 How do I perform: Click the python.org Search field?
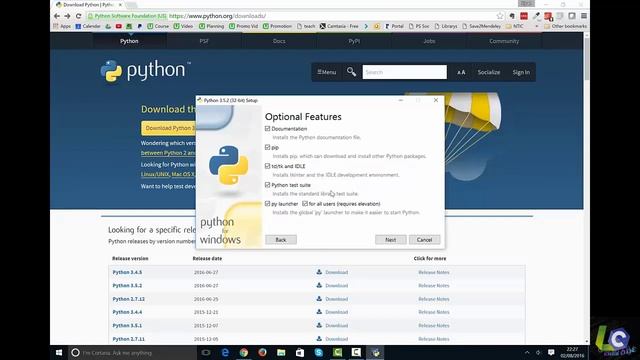[x=404, y=72]
